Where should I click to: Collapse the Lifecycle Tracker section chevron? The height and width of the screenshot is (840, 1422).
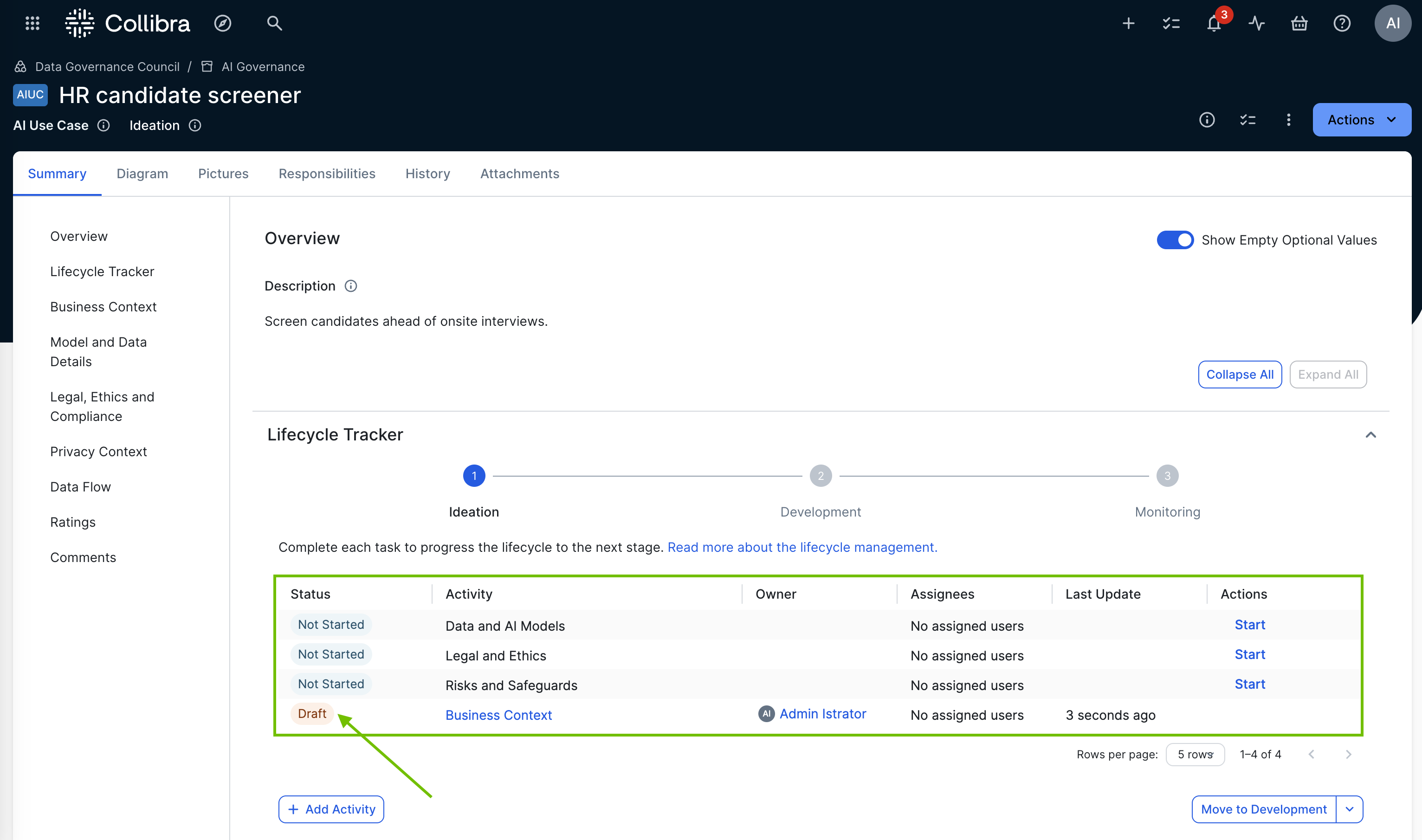tap(1370, 435)
